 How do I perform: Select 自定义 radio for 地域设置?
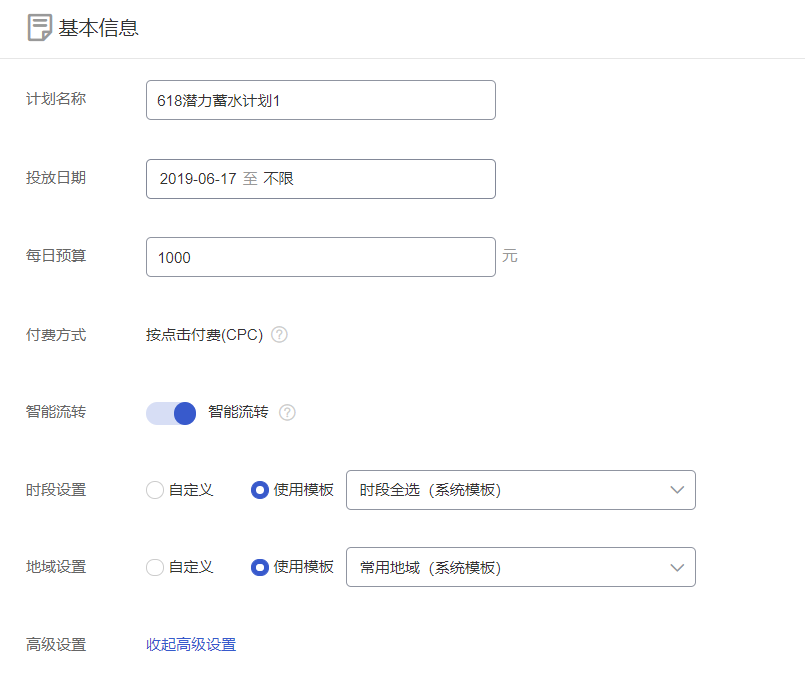tap(155, 568)
